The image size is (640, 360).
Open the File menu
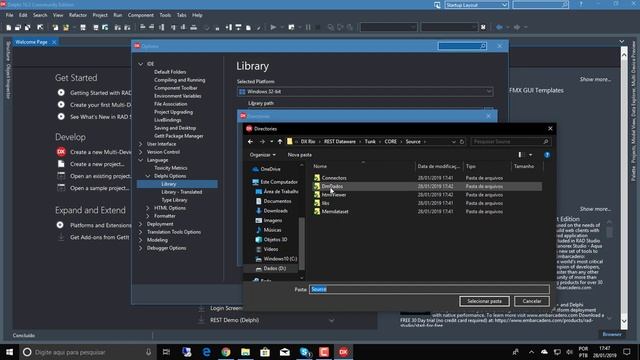point(9,15)
